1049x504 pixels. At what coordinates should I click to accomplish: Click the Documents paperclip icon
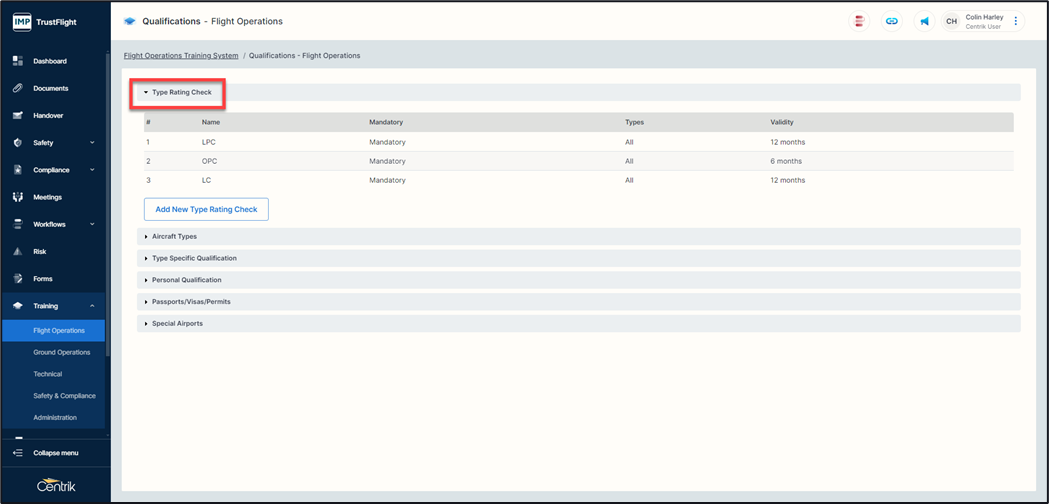pyautogui.click(x=18, y=88)
